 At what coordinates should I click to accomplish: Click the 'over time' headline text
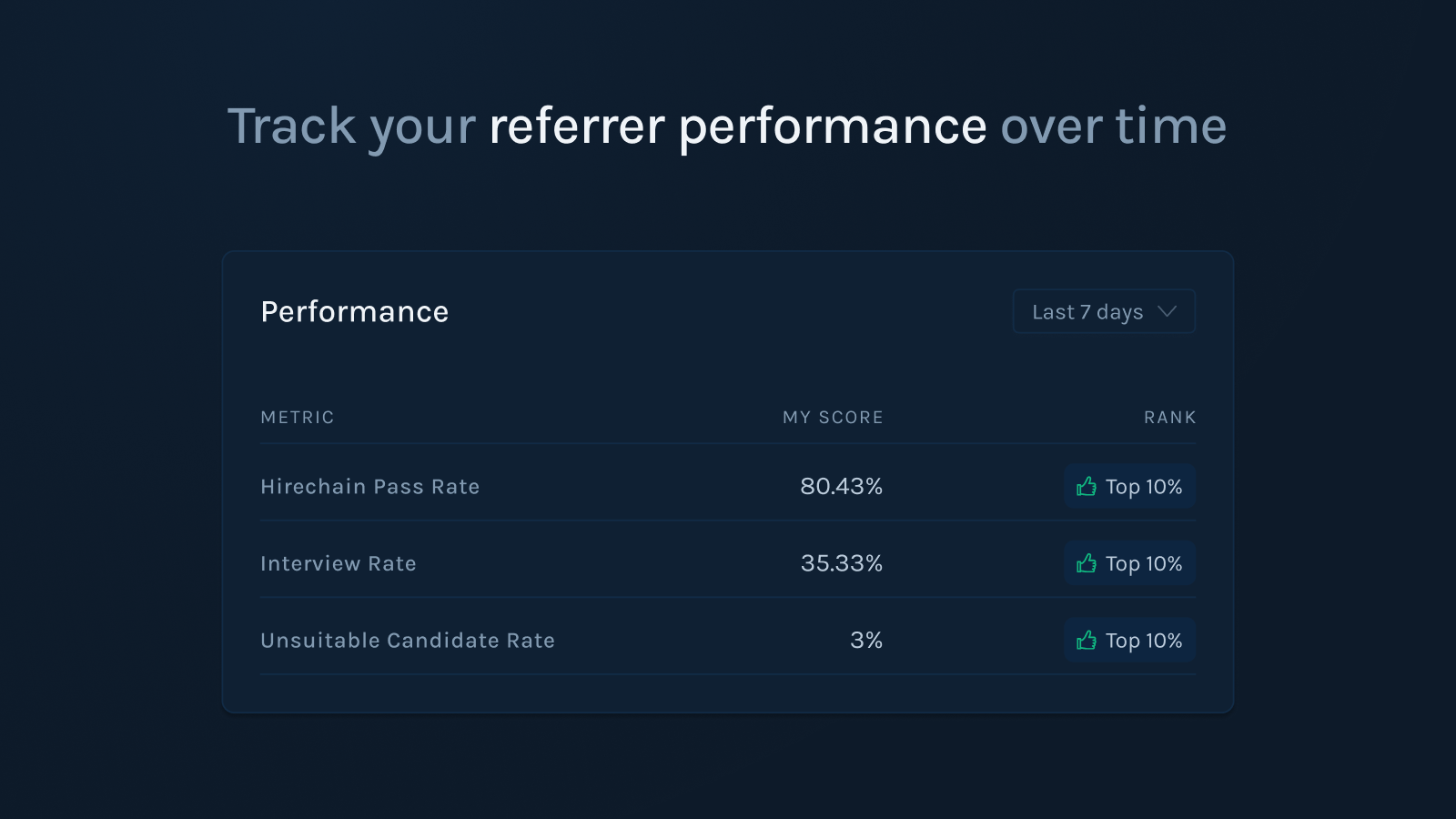tap(1113, 126)
